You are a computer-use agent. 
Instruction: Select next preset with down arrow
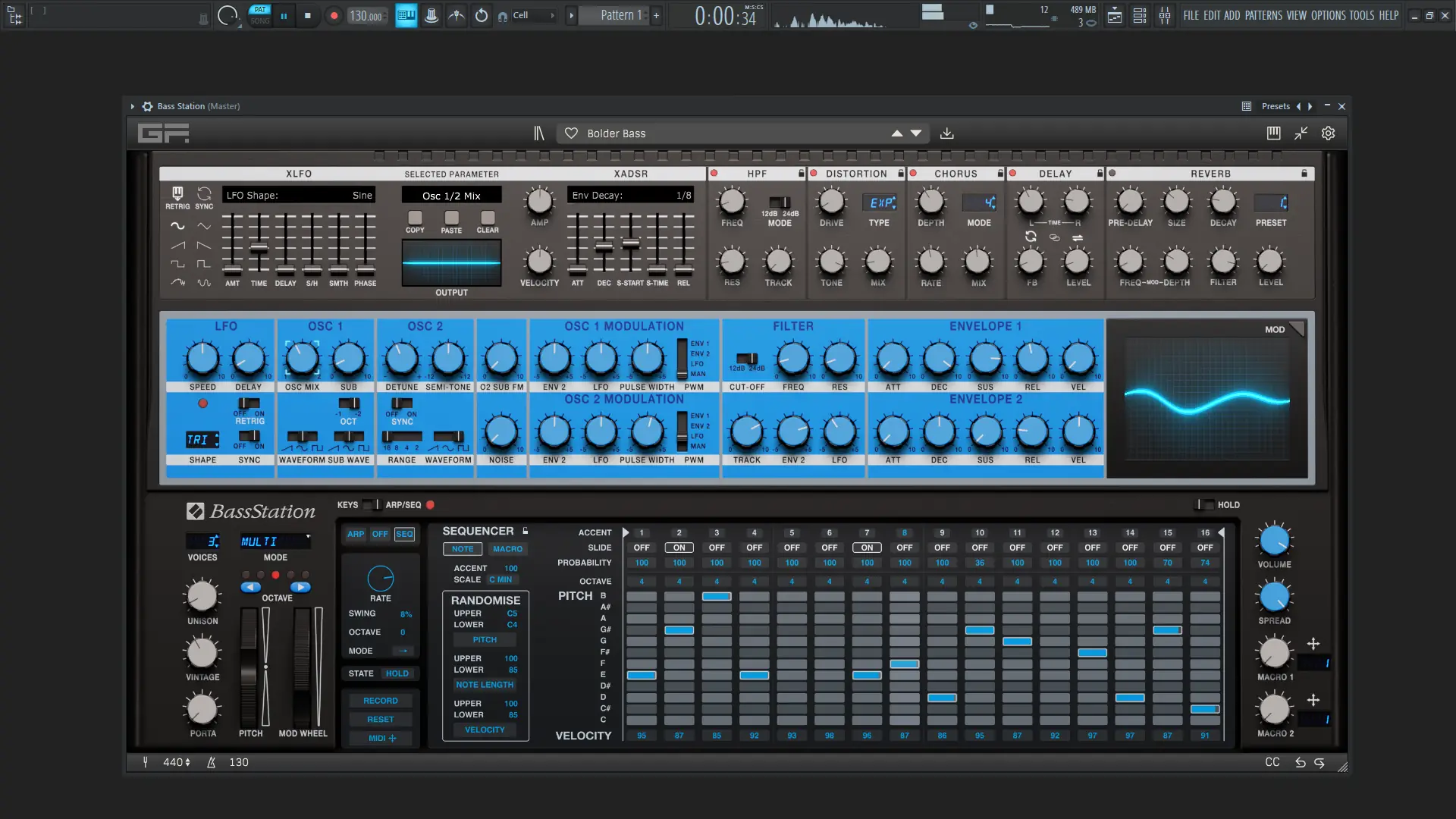916,133
